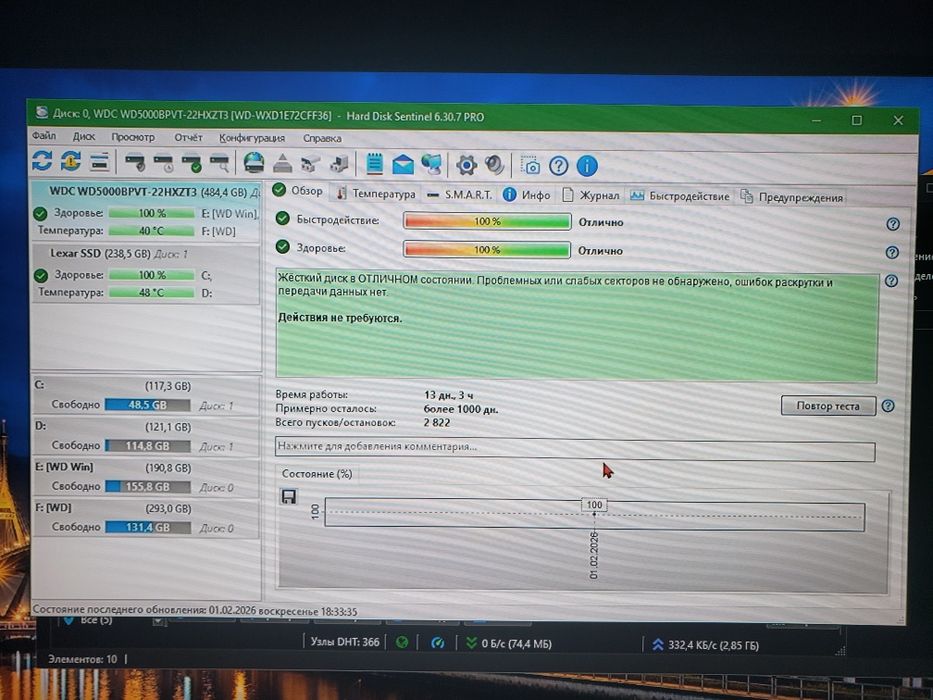Screen dimensions: 933x700
Task: Click green globe icon in torrent status bar
Action: coord(402,643)
